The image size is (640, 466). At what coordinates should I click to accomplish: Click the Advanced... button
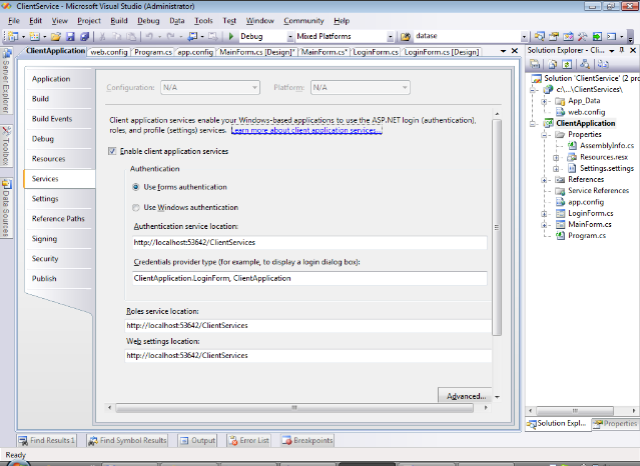point(465,396)
